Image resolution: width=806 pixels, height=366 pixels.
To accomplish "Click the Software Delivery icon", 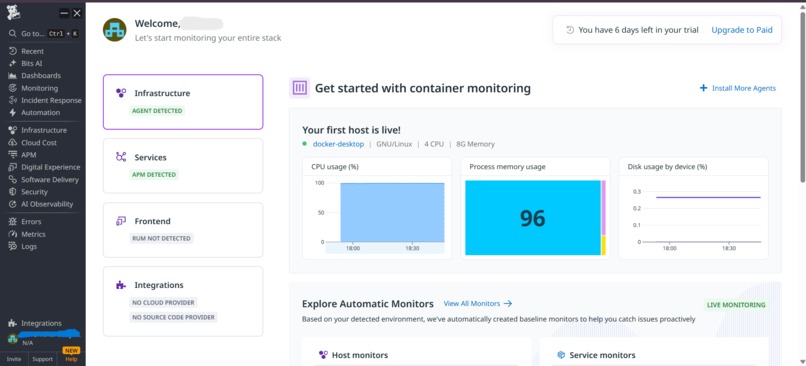I will coord(13,179).
